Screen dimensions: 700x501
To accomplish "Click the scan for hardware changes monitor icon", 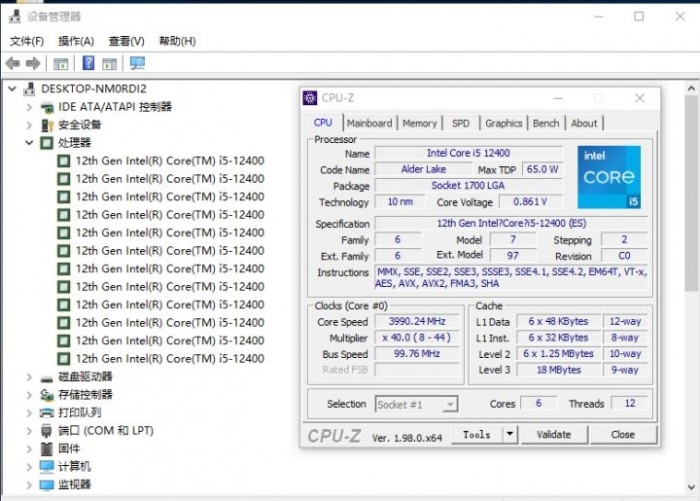I will (x=137, y=63).
